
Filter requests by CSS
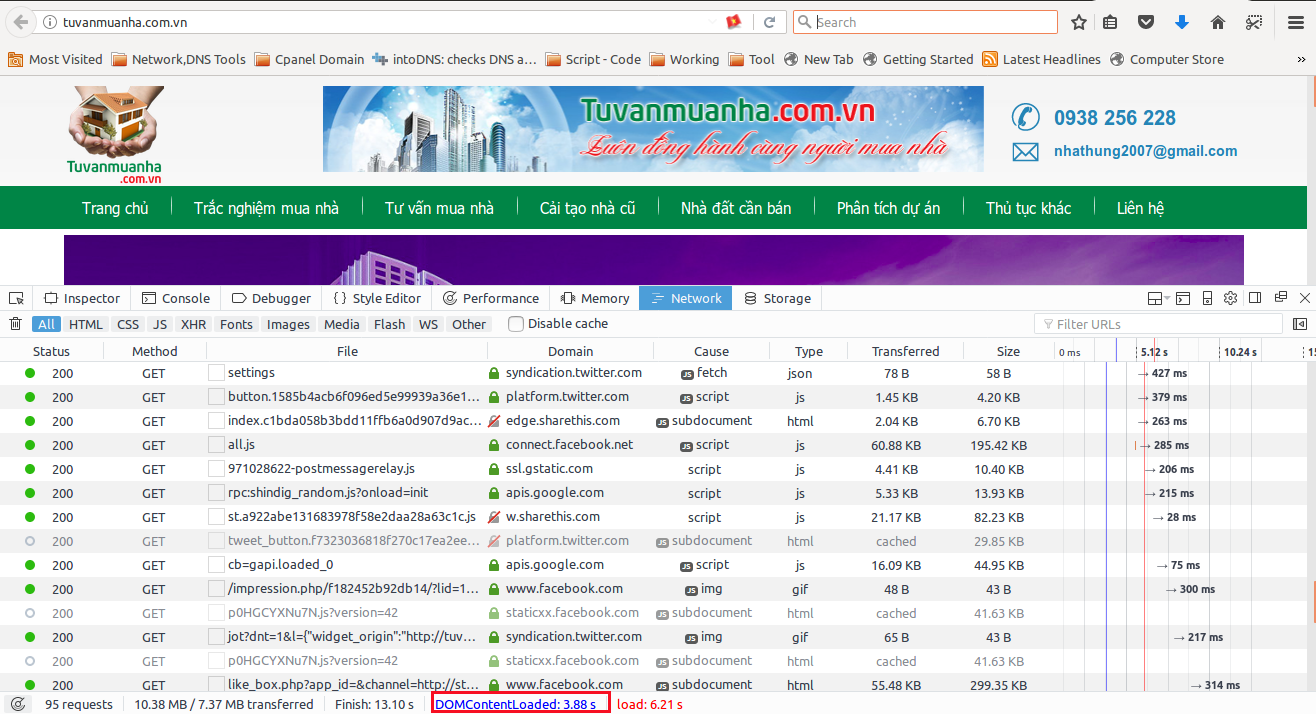pos(128,324)
